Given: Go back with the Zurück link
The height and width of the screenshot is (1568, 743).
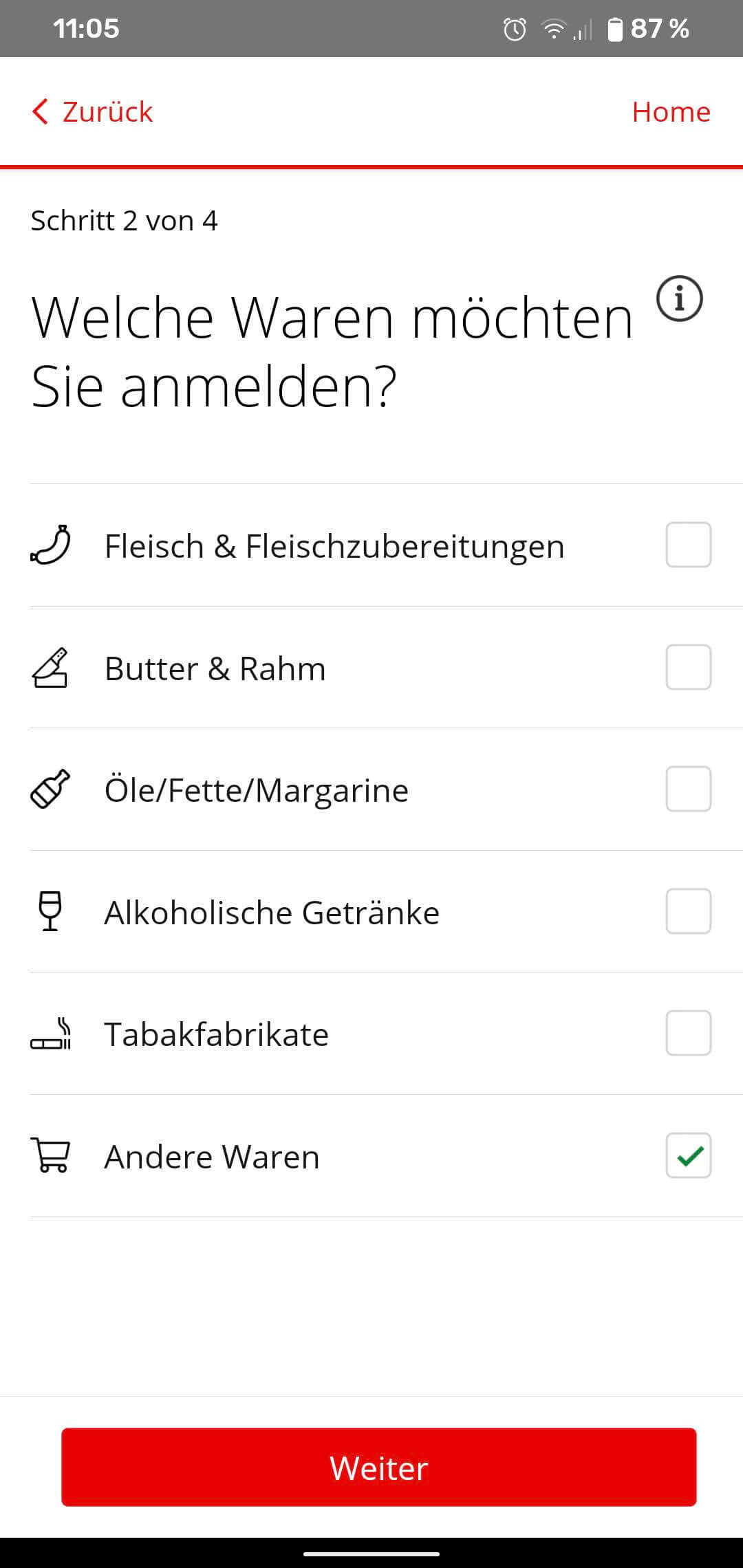Looking at the screenshot, I should pos(107,111).
